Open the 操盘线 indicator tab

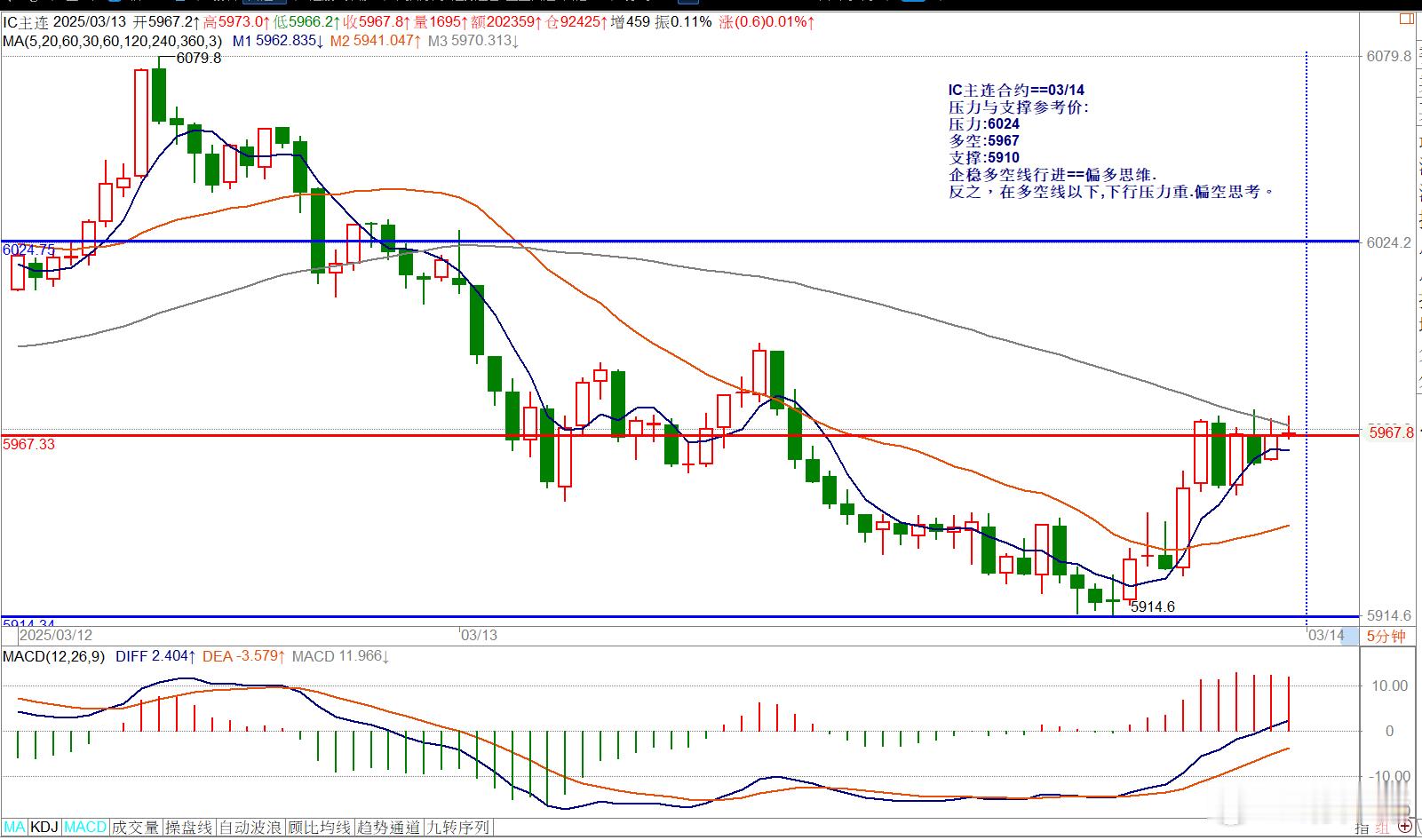(189, 828)
